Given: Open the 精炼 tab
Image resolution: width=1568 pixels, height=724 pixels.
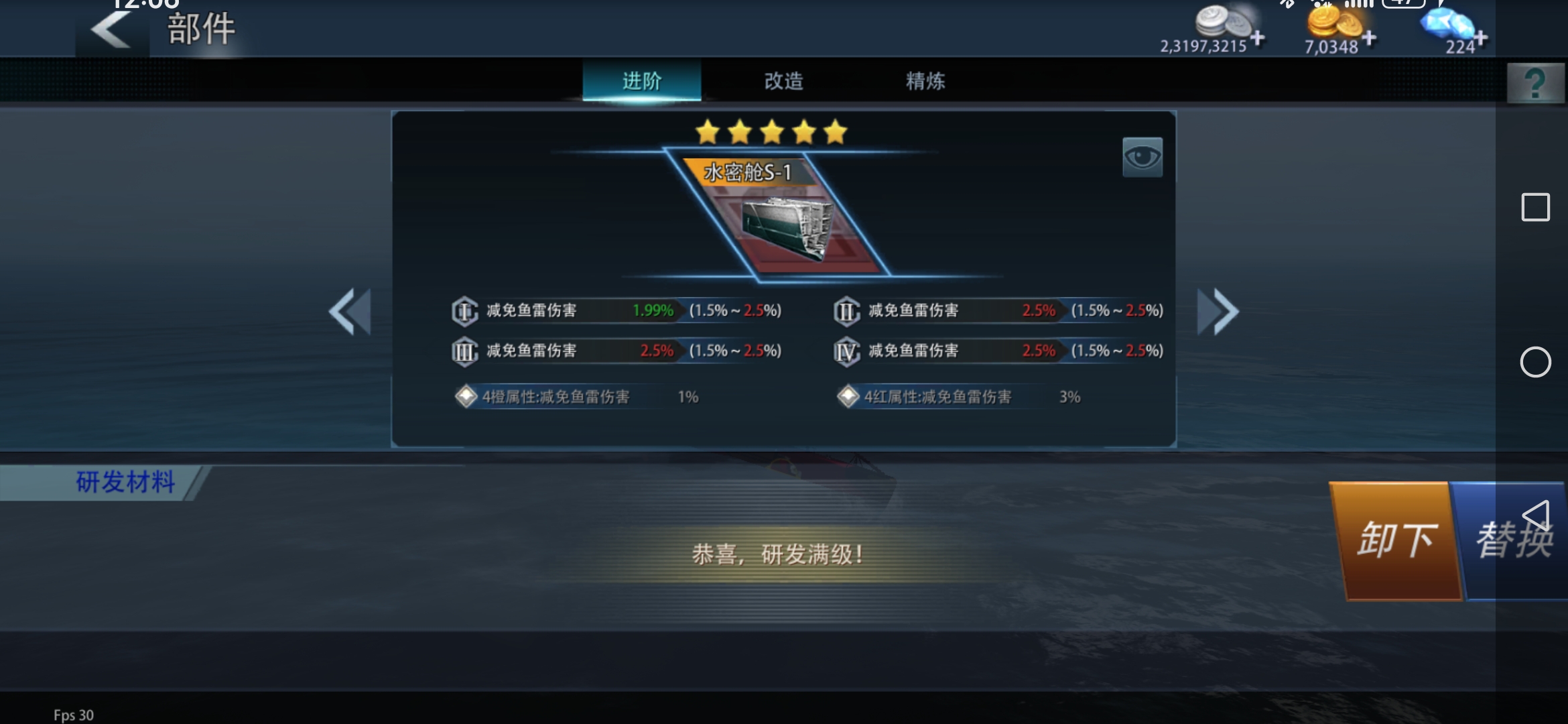Looking at the screenshot, I should (x=925, y=80).
